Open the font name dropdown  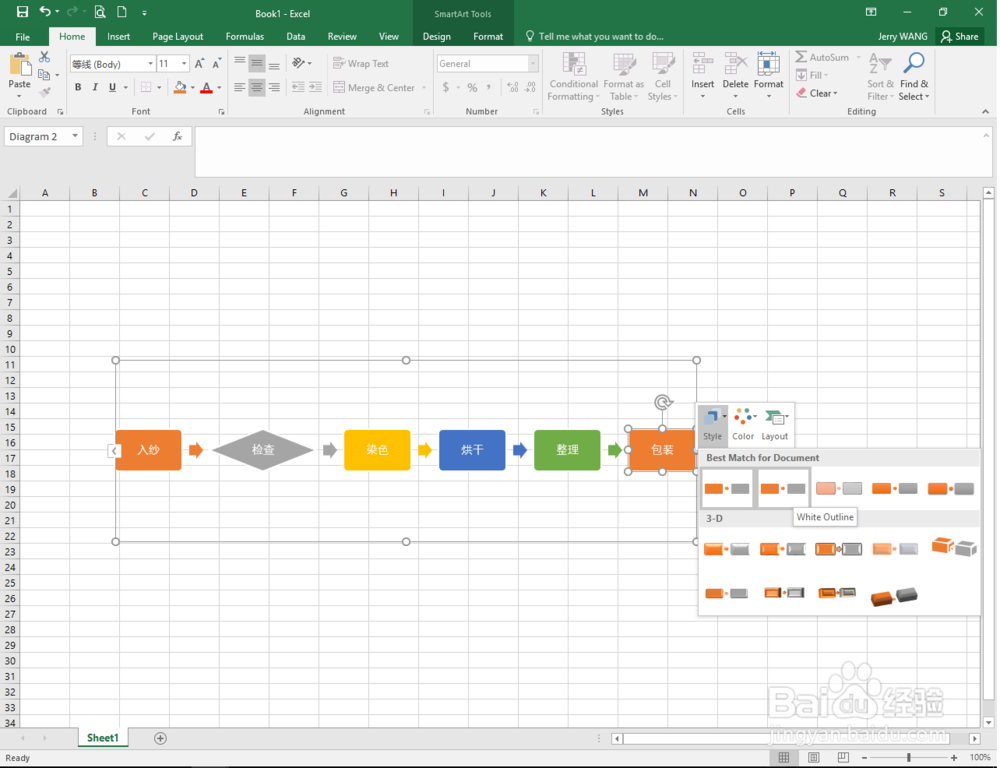tap(151, 64)
